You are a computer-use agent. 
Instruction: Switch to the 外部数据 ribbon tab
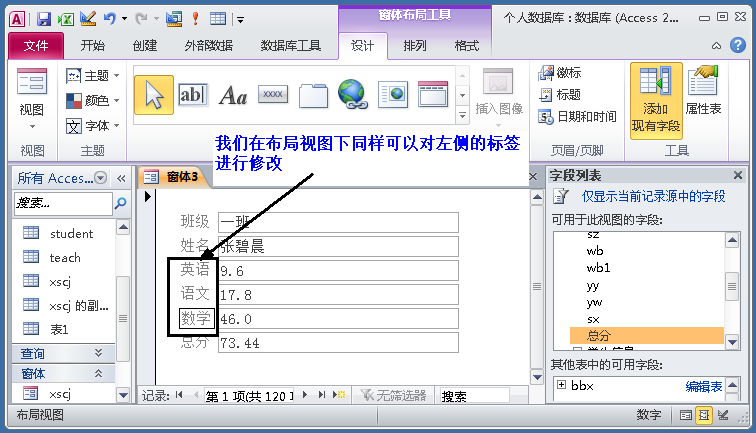coord(208,45)
